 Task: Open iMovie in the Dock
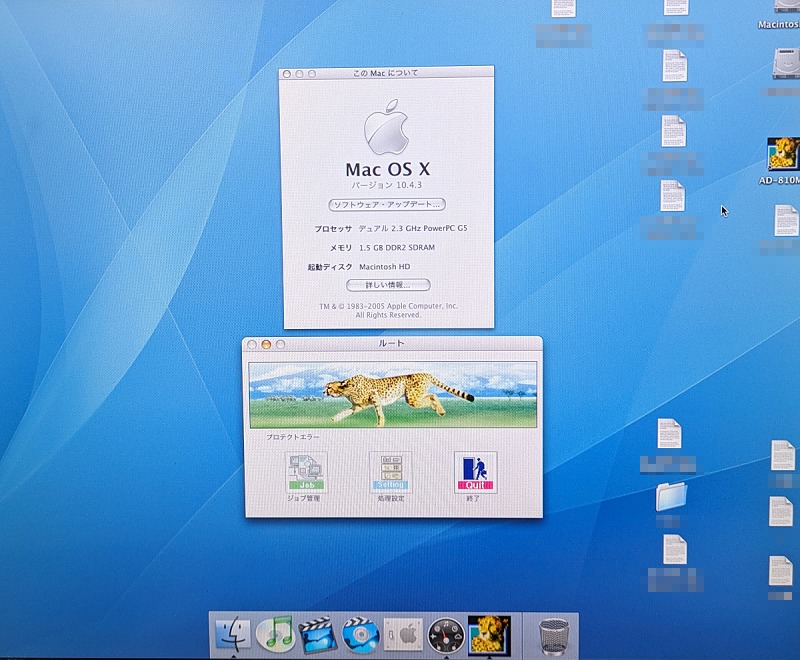click(x=317, y=634)
